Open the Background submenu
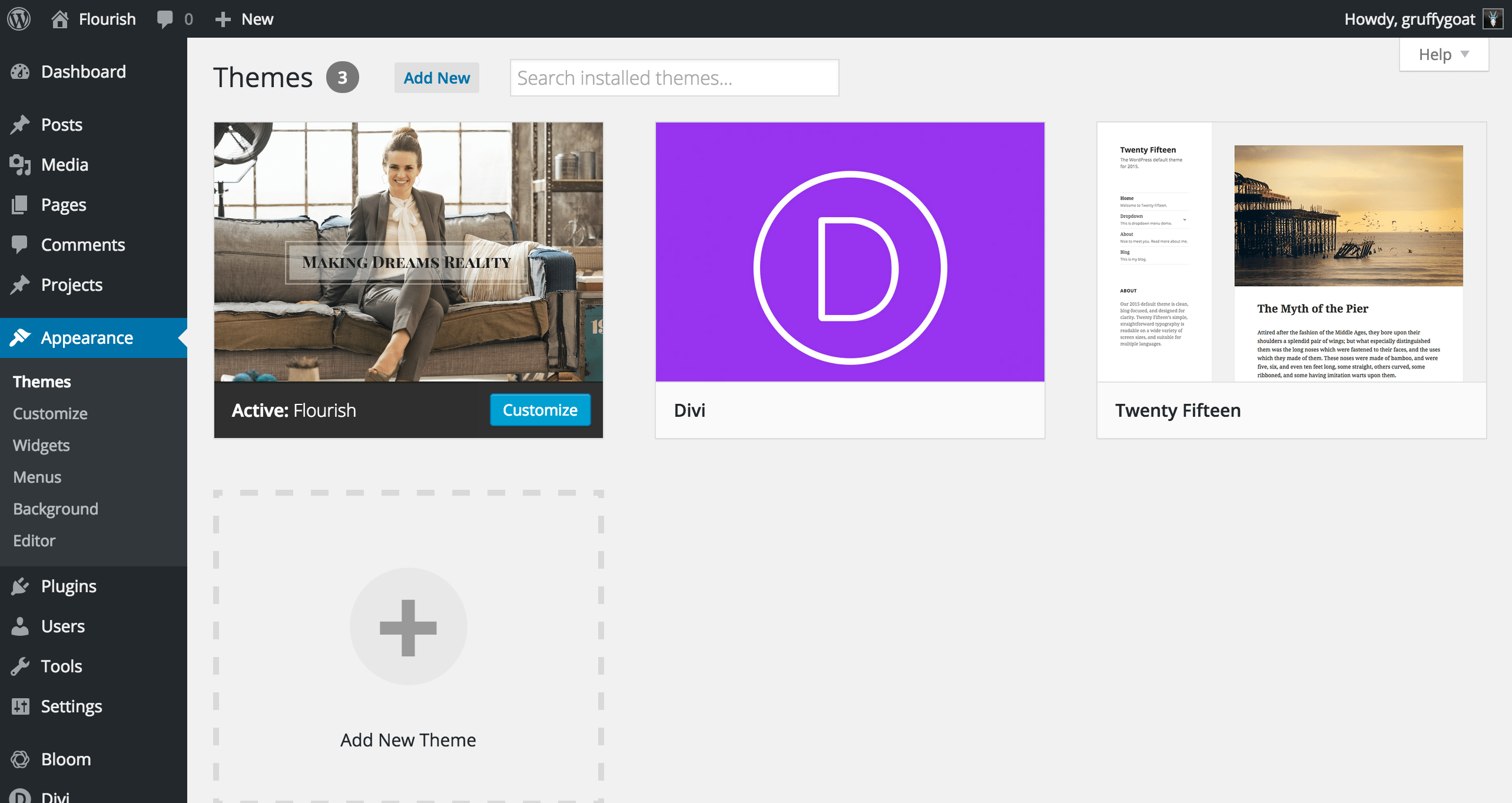1512x803 pixels. pos(55,509)
